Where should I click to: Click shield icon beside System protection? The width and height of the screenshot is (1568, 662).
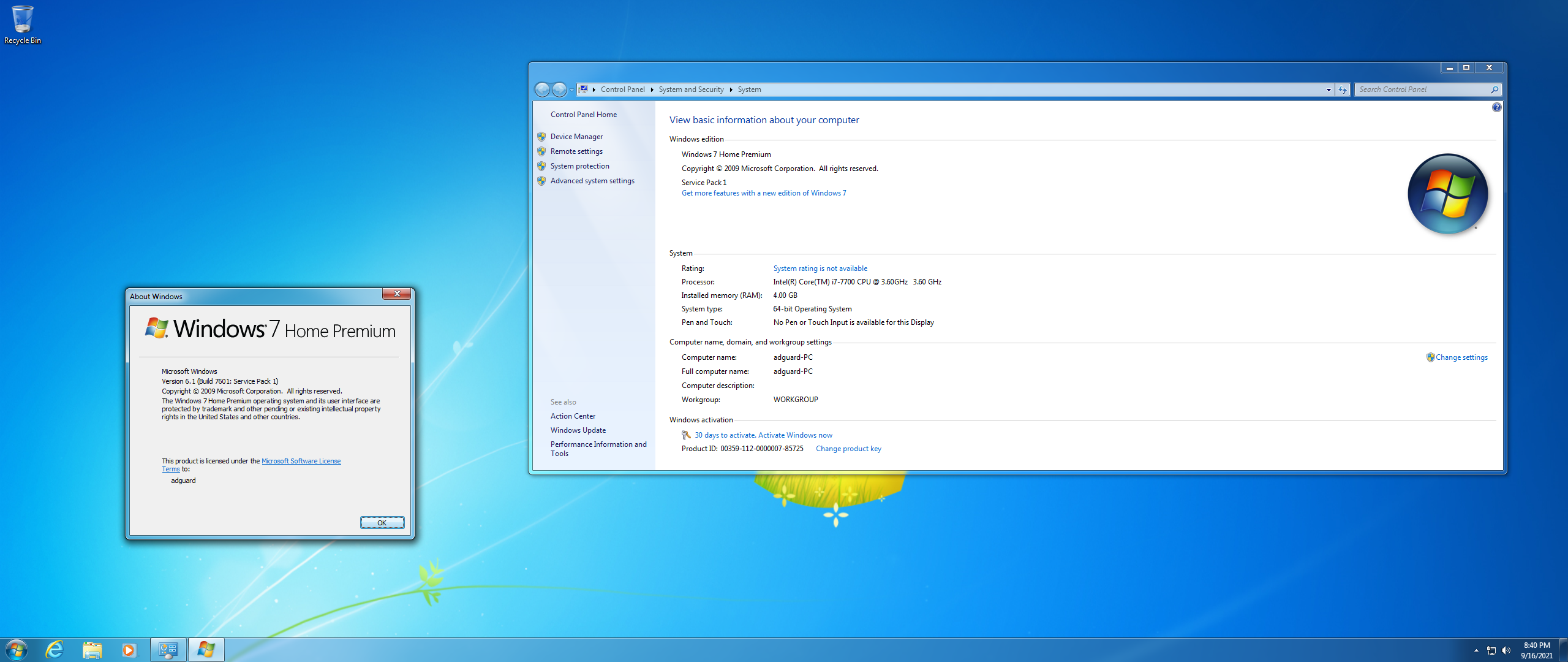pos(541,166)
